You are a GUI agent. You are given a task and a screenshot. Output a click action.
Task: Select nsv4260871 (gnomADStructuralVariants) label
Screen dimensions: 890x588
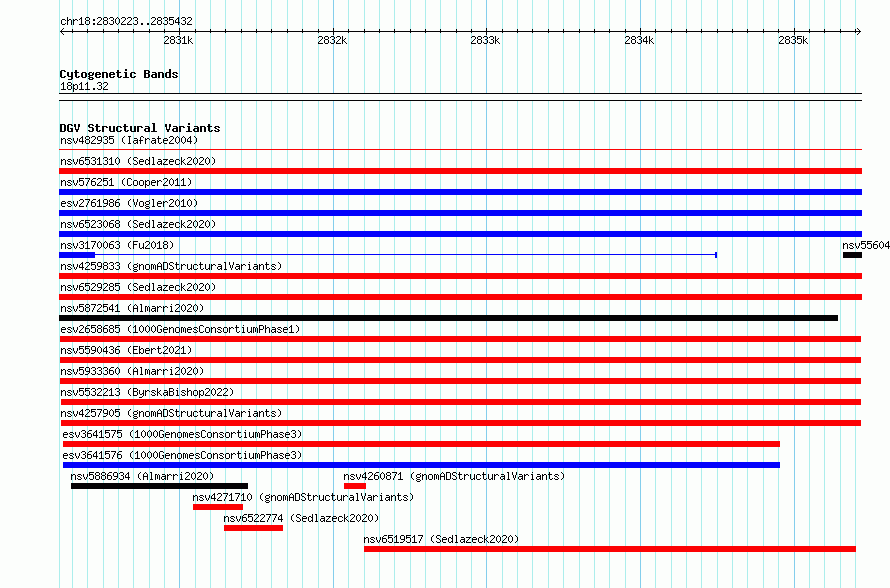tap(454, 476)
